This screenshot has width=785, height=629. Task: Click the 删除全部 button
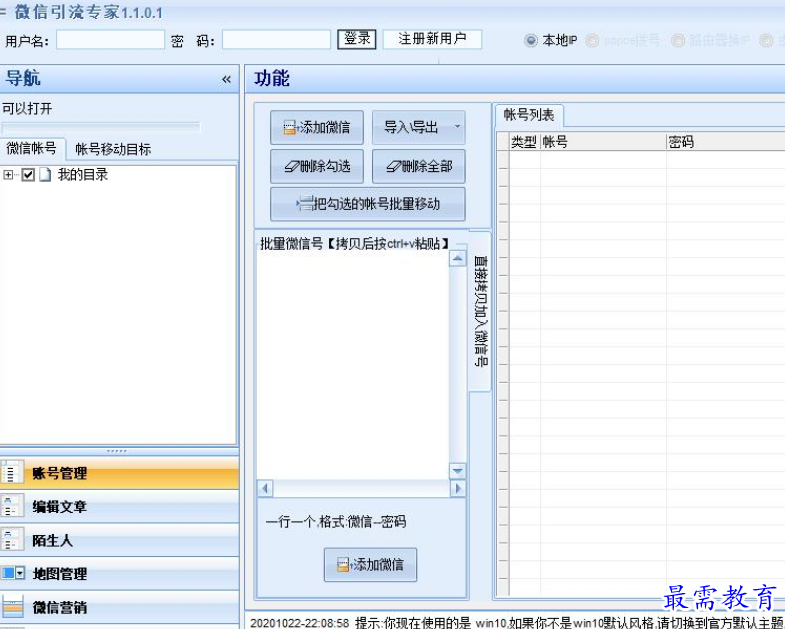(419, 166)
